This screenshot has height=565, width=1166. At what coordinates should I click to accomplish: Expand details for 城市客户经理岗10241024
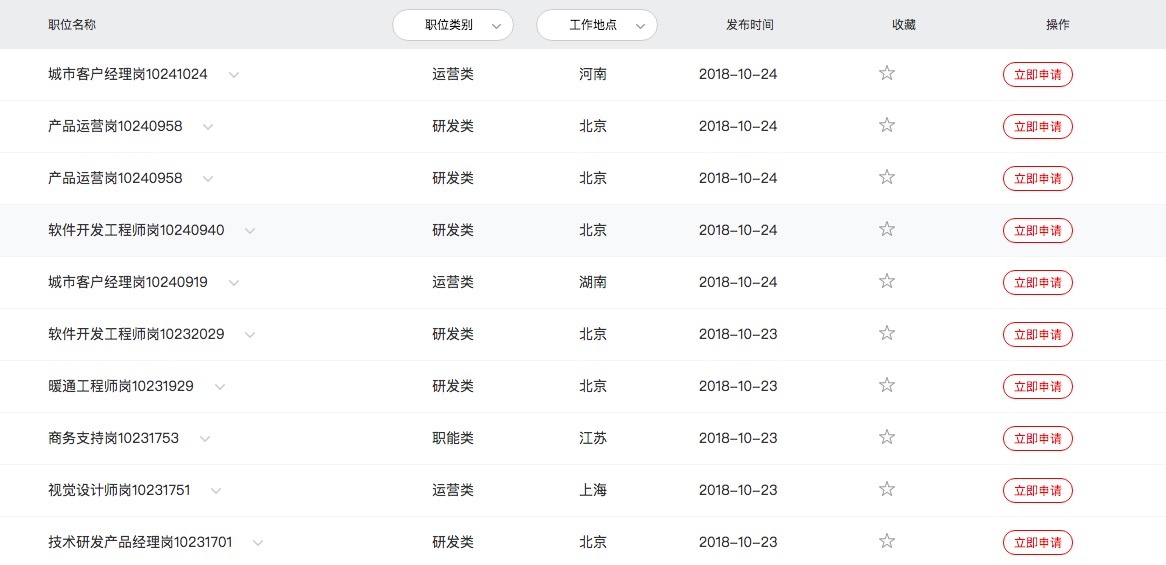(x=234, y=75)
